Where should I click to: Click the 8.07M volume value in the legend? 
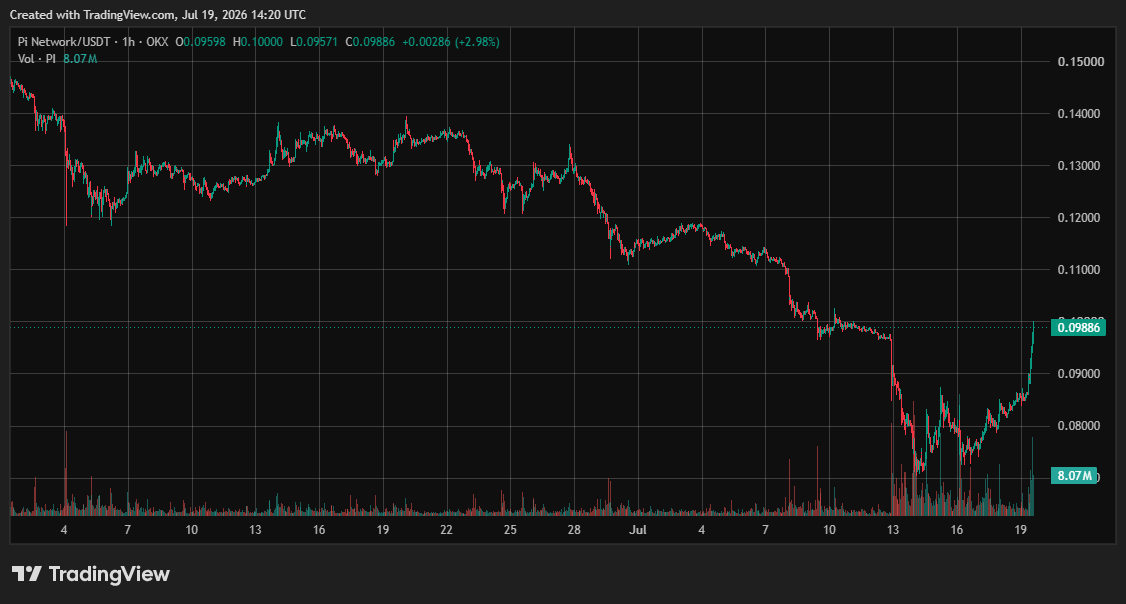tap(80, 59)
